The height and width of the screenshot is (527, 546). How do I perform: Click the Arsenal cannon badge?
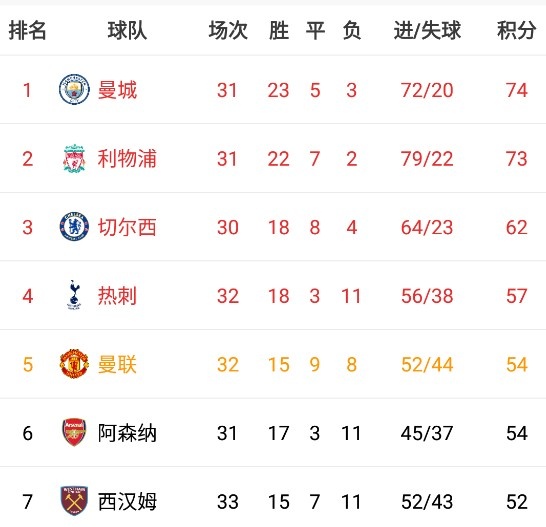tap(74, 432)
